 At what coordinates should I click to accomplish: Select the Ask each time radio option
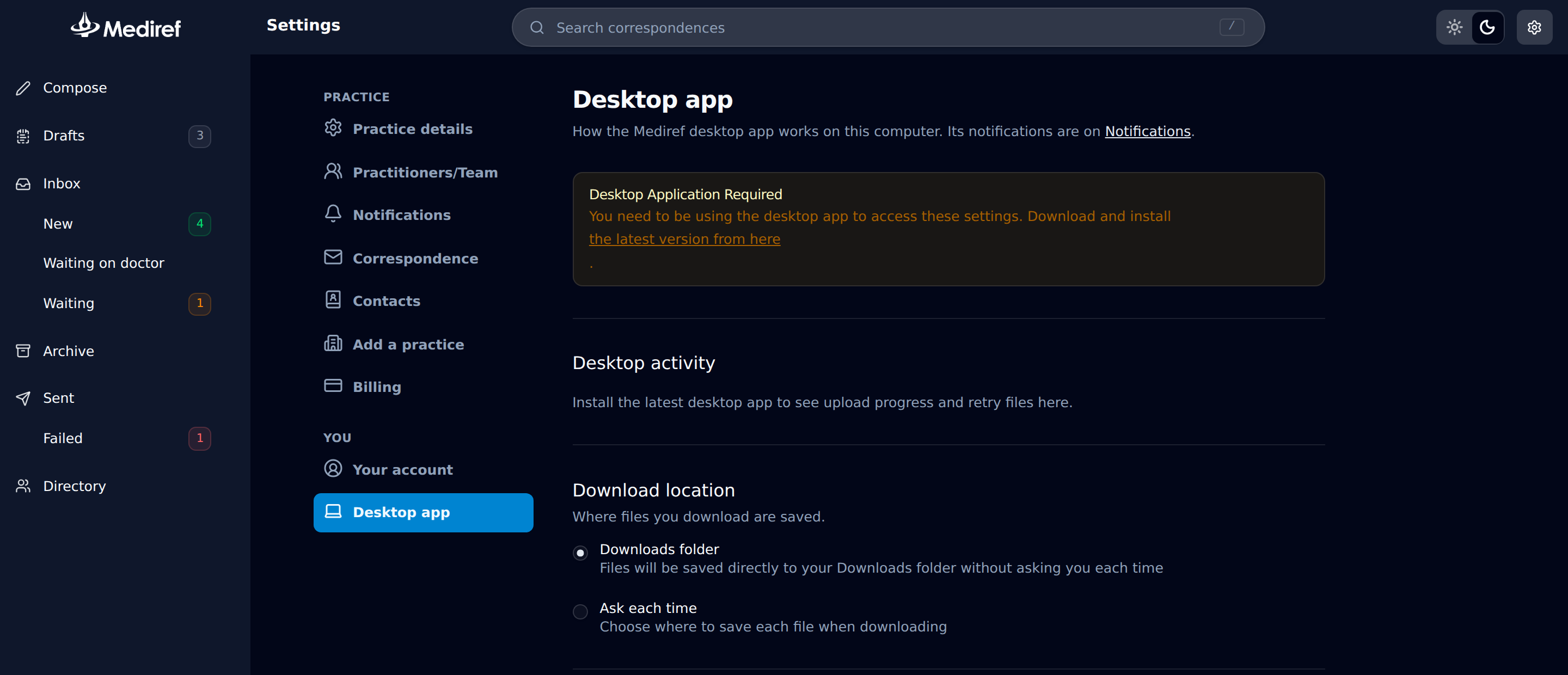click(580, 612)
